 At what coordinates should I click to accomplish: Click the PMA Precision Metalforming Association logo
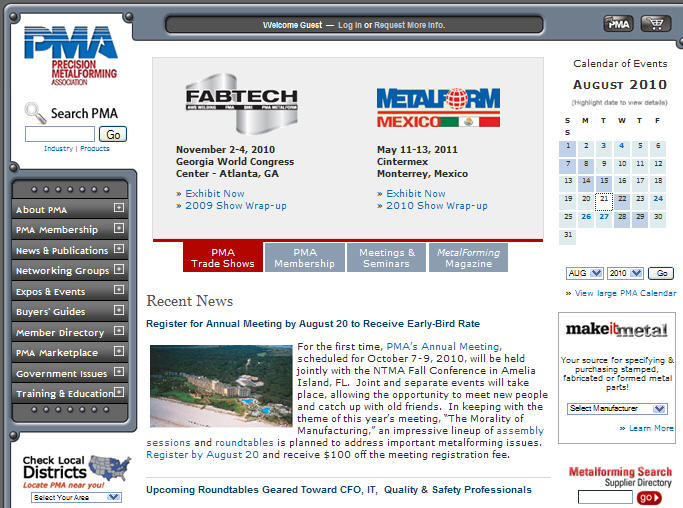coord(71,55)
